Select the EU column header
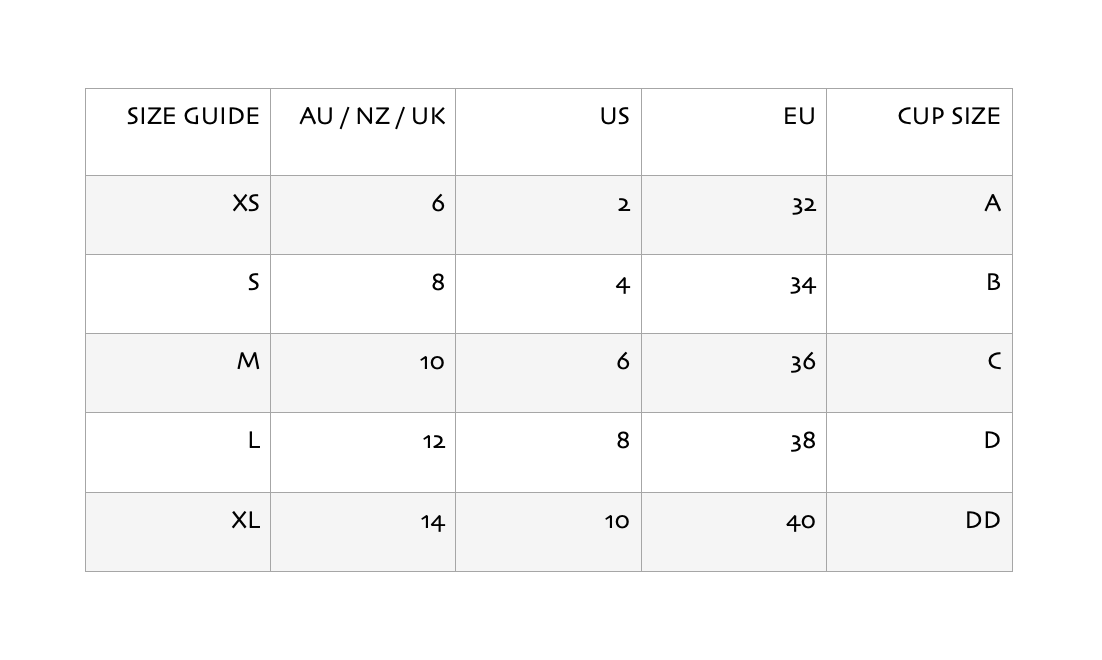Image resolution: width=1102 pixels, height=660 pixels. pos(799,116)
